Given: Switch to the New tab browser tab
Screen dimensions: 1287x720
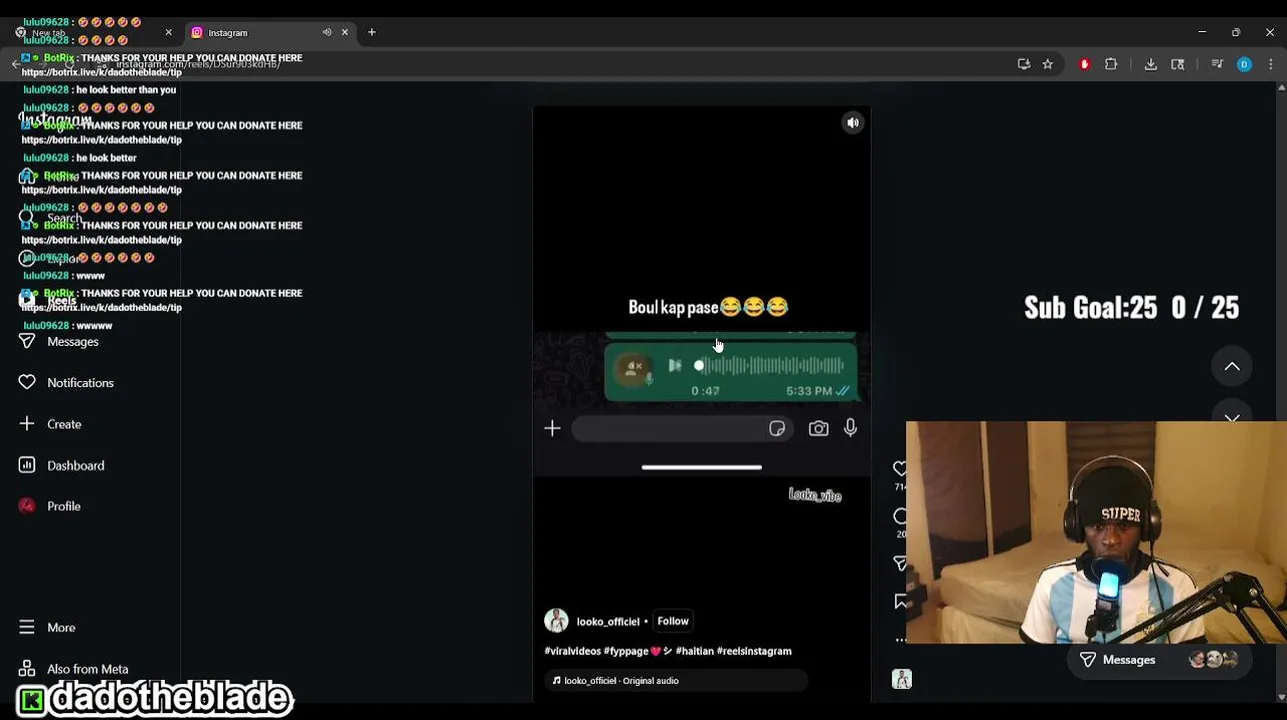Looking at the screenshot, I should point(93,33).
